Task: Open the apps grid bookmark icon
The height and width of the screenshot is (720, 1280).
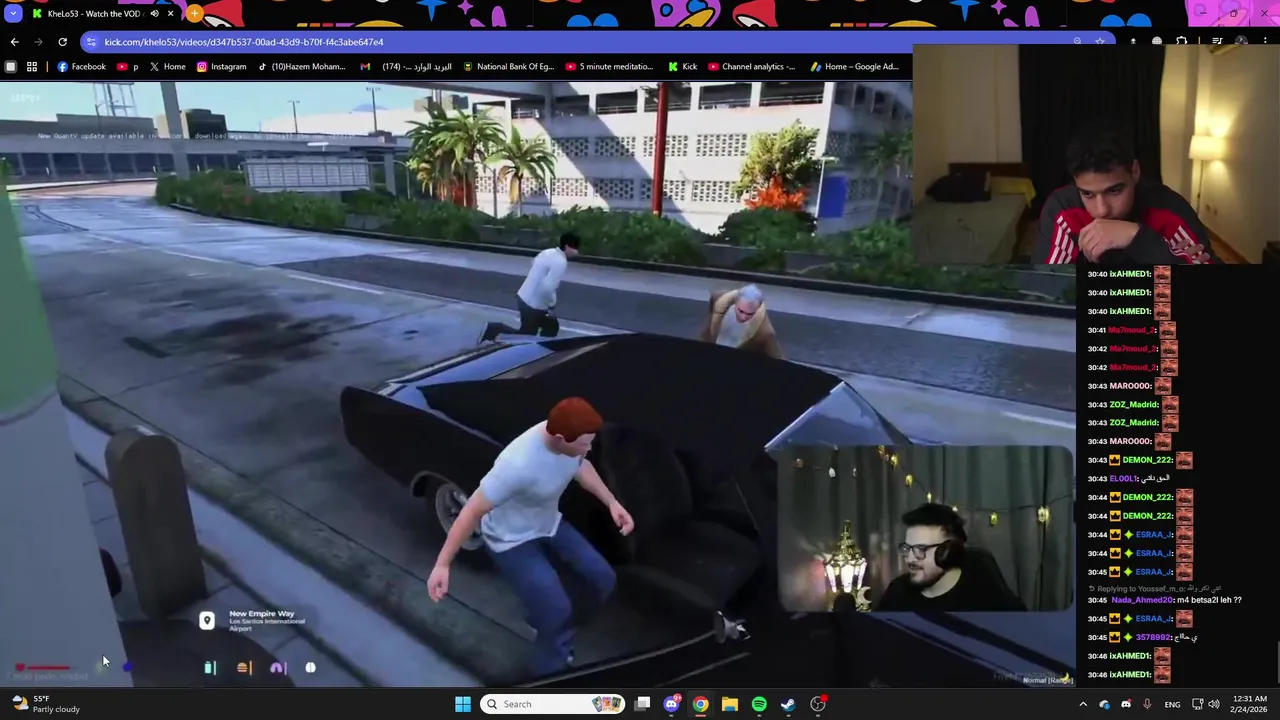Action: 32,67
